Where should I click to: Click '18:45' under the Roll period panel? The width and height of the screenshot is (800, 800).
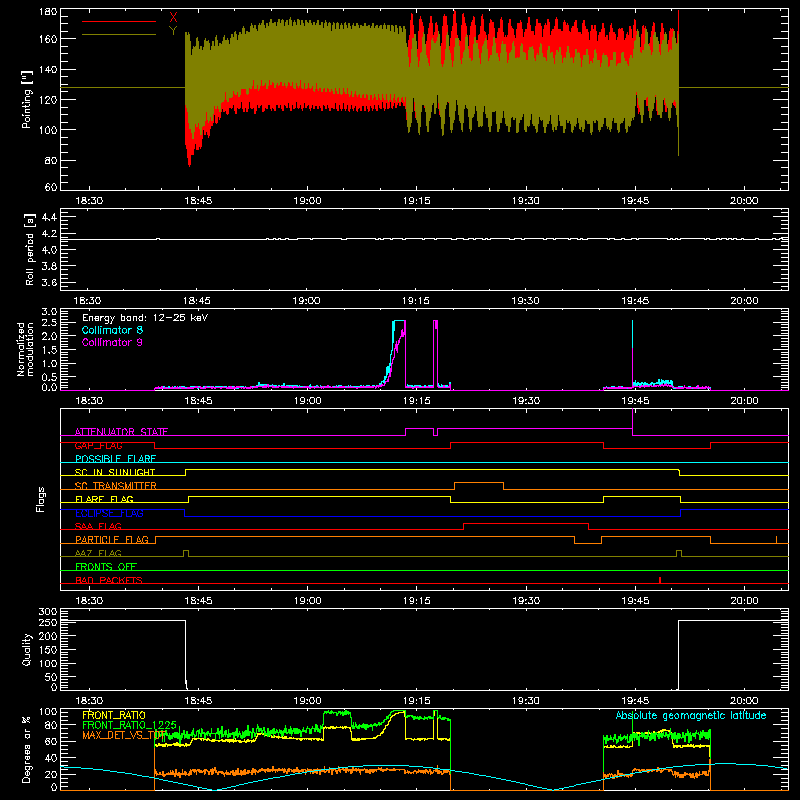(x=197, y=301)
